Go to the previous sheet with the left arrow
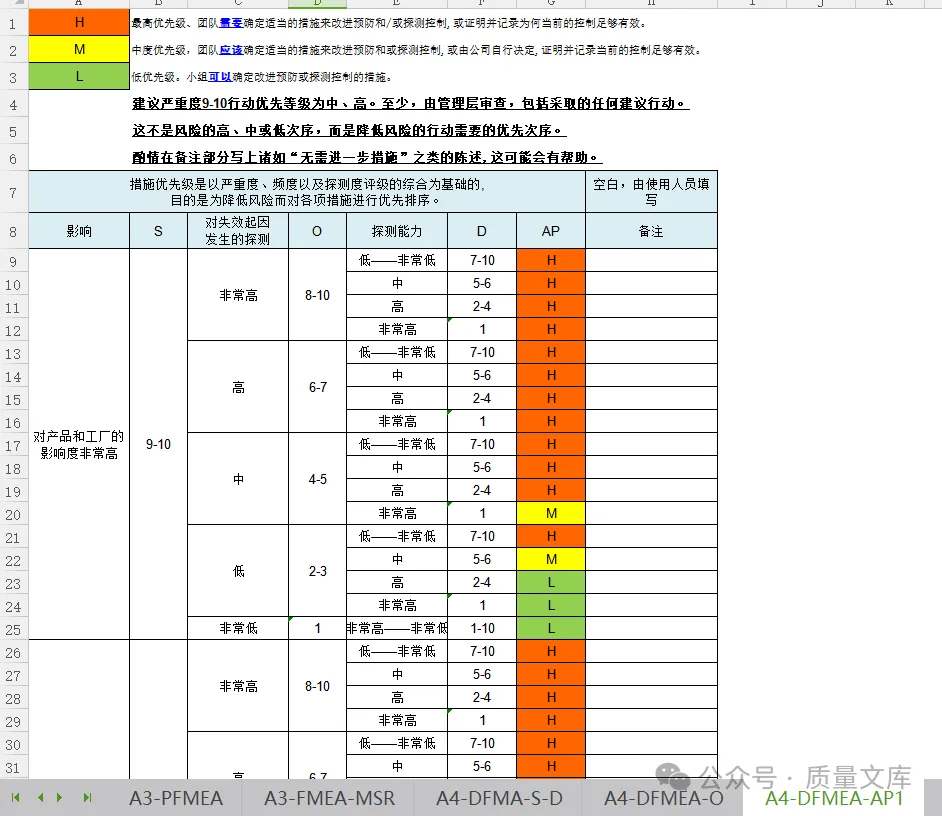The width and height of the screenshot is (942, 816). pyautogui.click(x=40, y=797)
